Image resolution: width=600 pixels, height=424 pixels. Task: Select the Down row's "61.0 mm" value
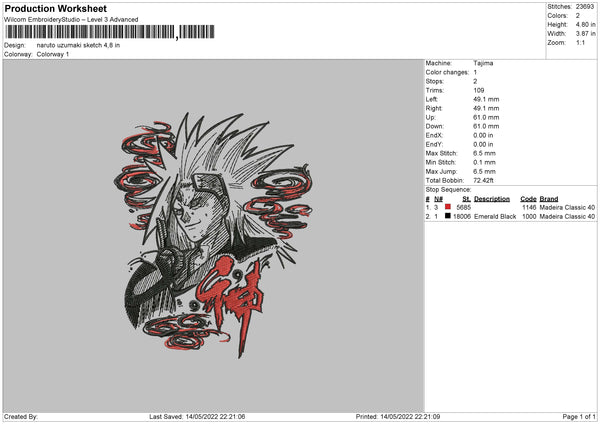coord(486,126)
